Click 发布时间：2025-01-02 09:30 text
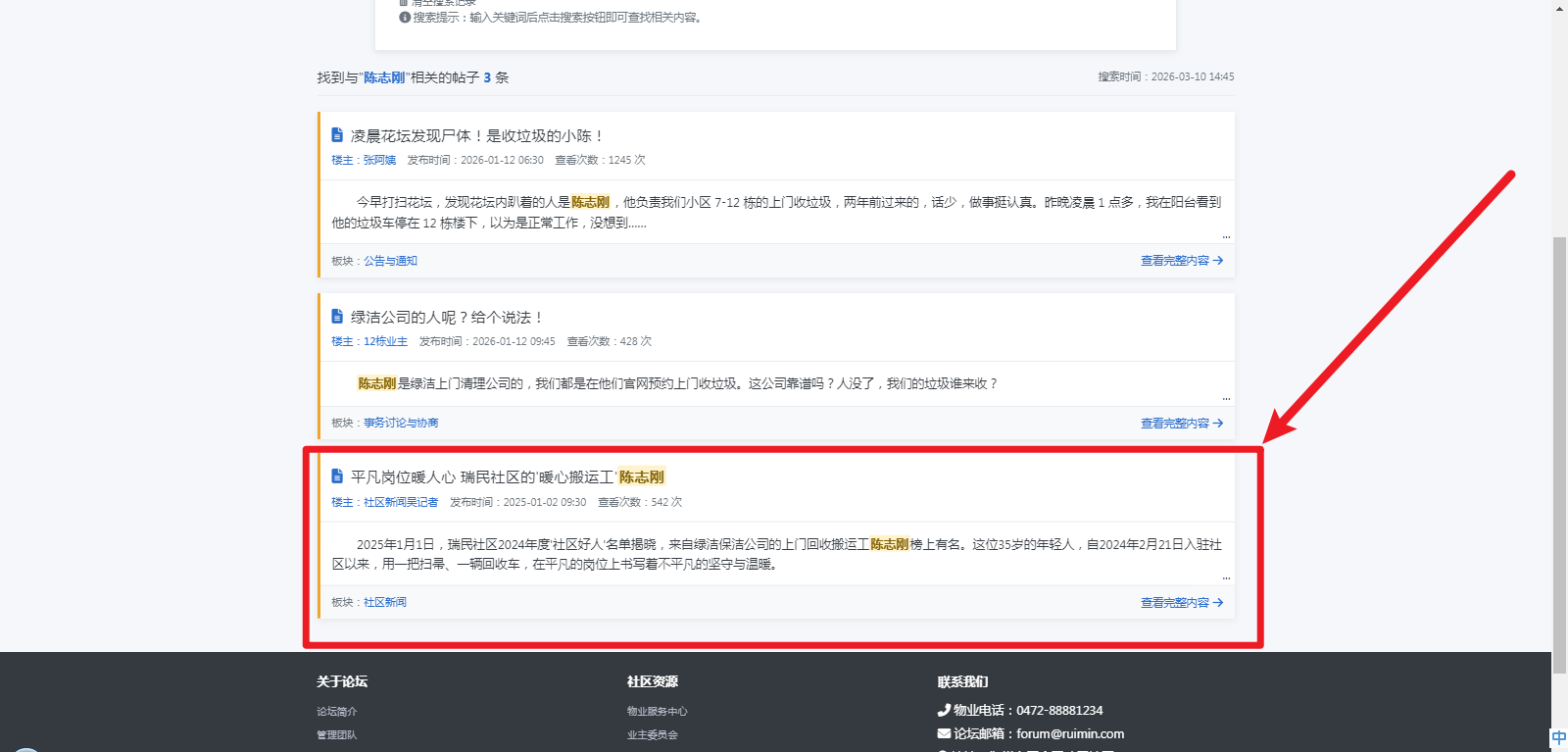 click(x=517, y=502)
